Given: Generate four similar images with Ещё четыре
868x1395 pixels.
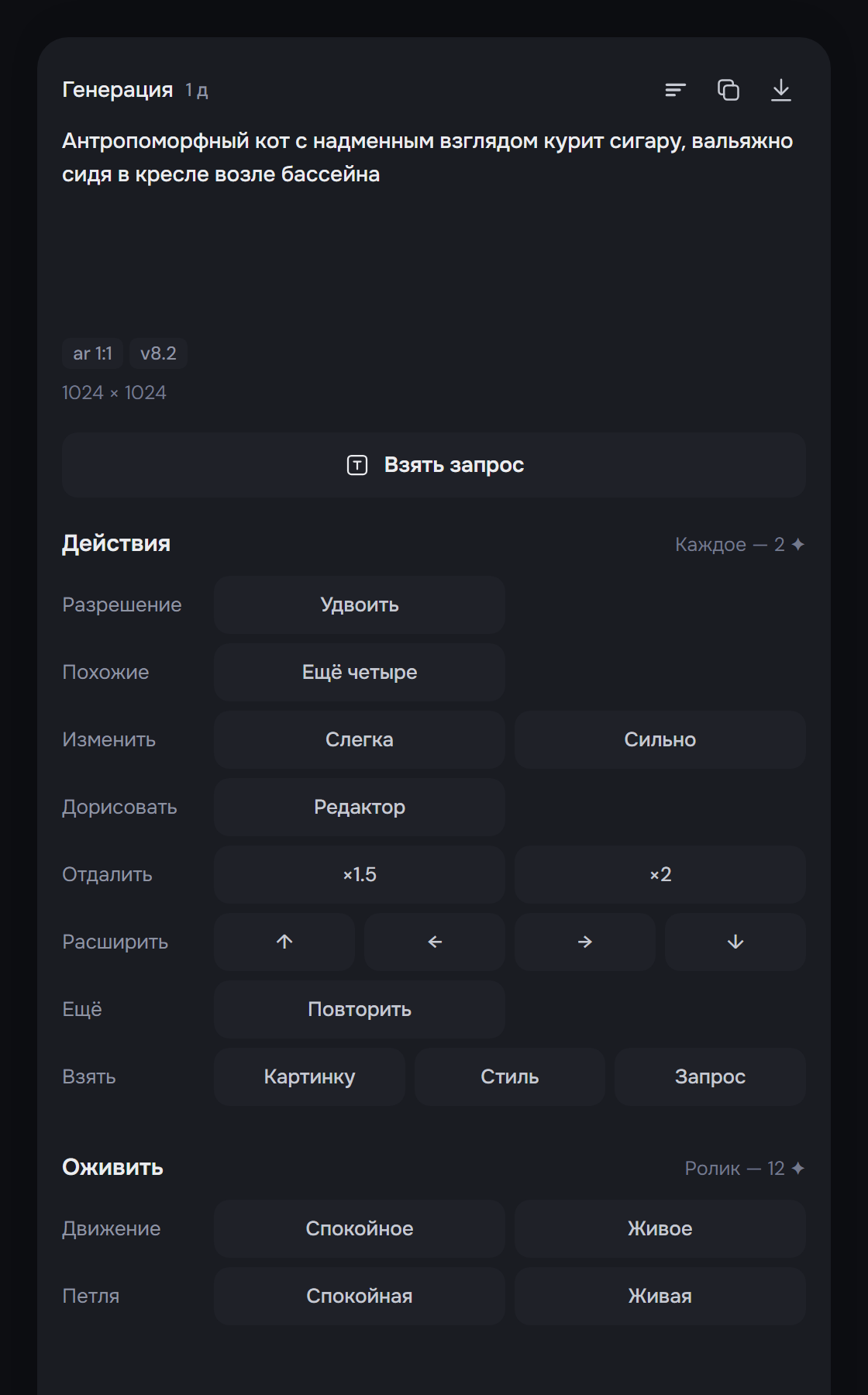Looking at the screenshot, I should (360, 672).
